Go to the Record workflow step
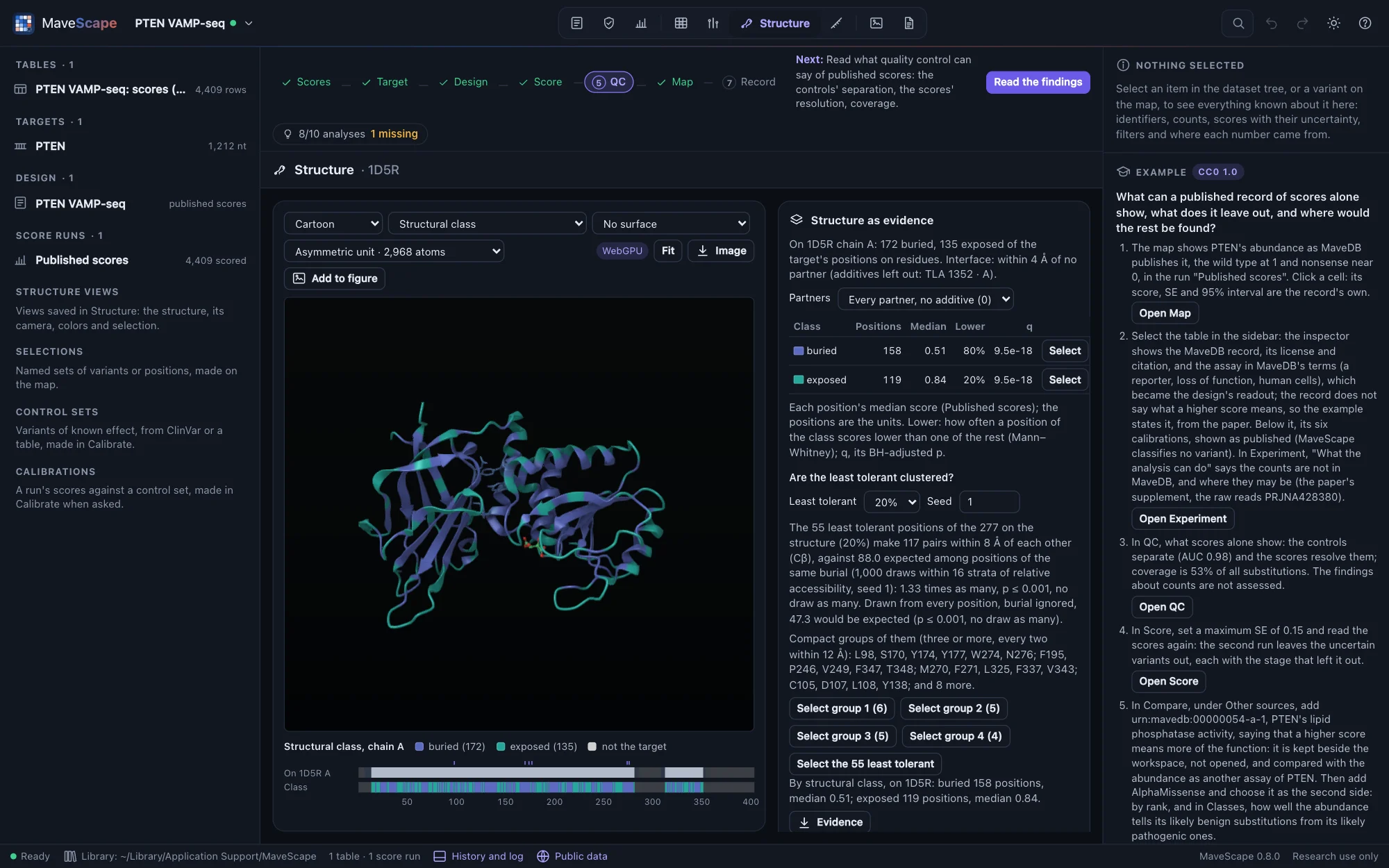 pos(749,82)
